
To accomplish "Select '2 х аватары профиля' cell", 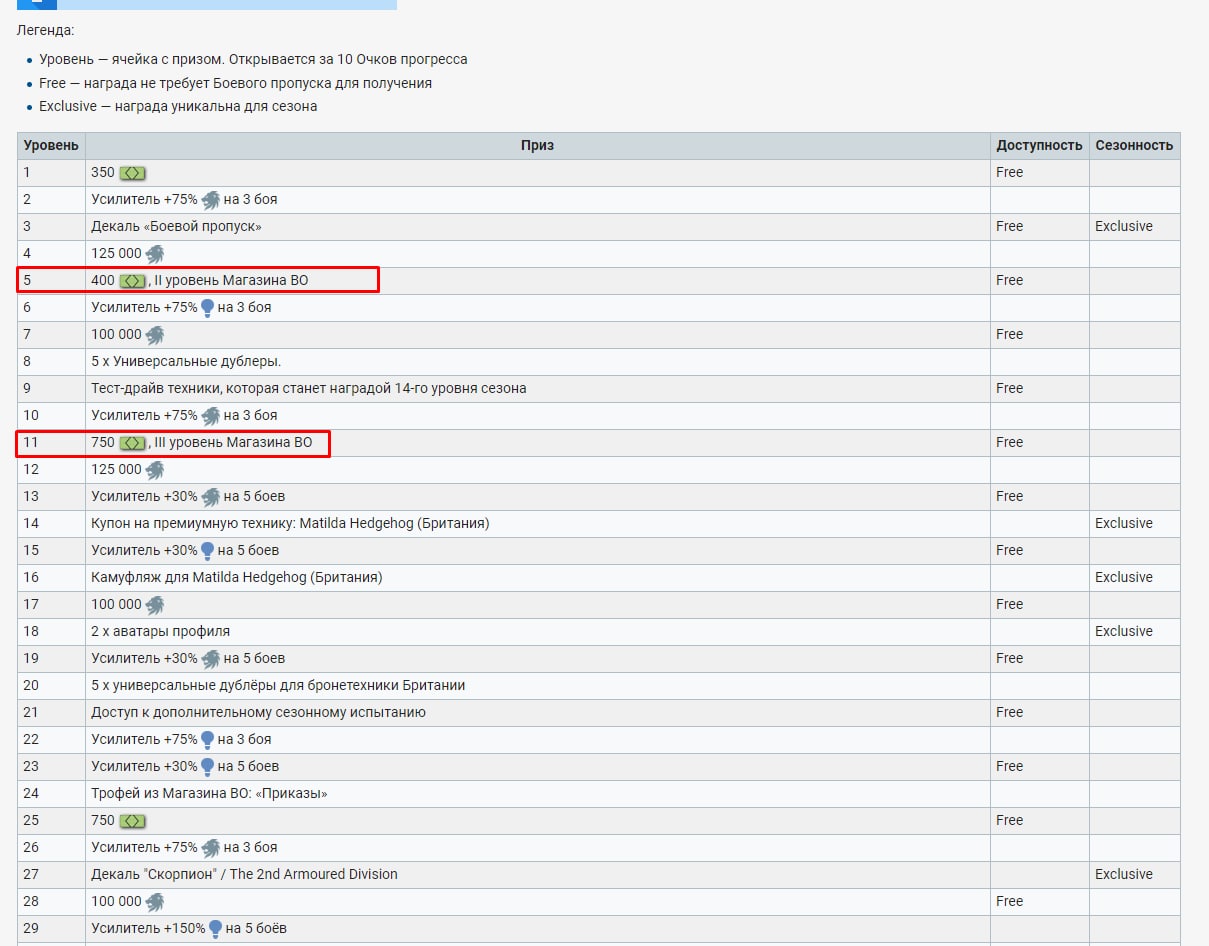I will (537, 632).
